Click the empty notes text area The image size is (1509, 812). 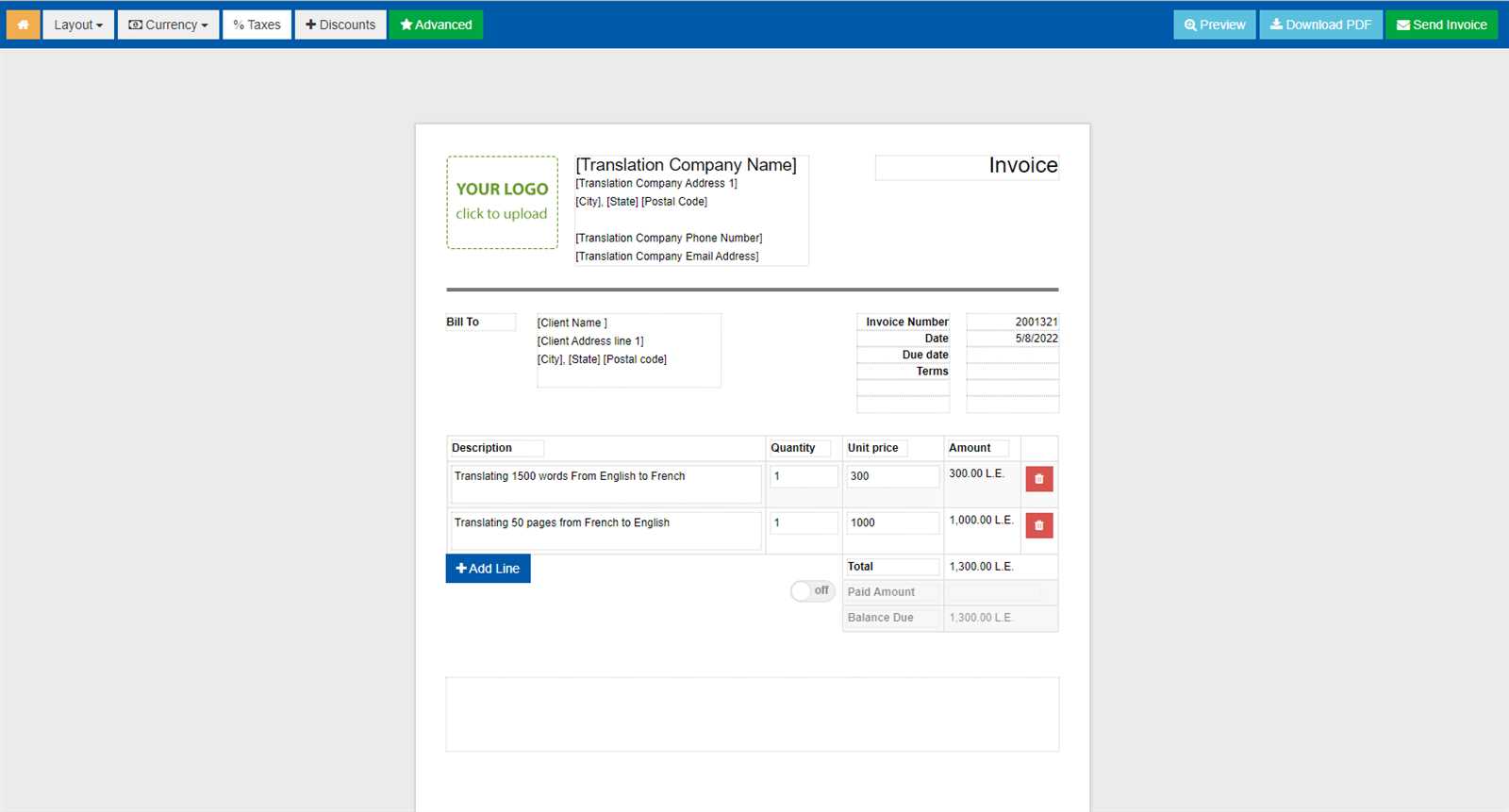[752, 715]
